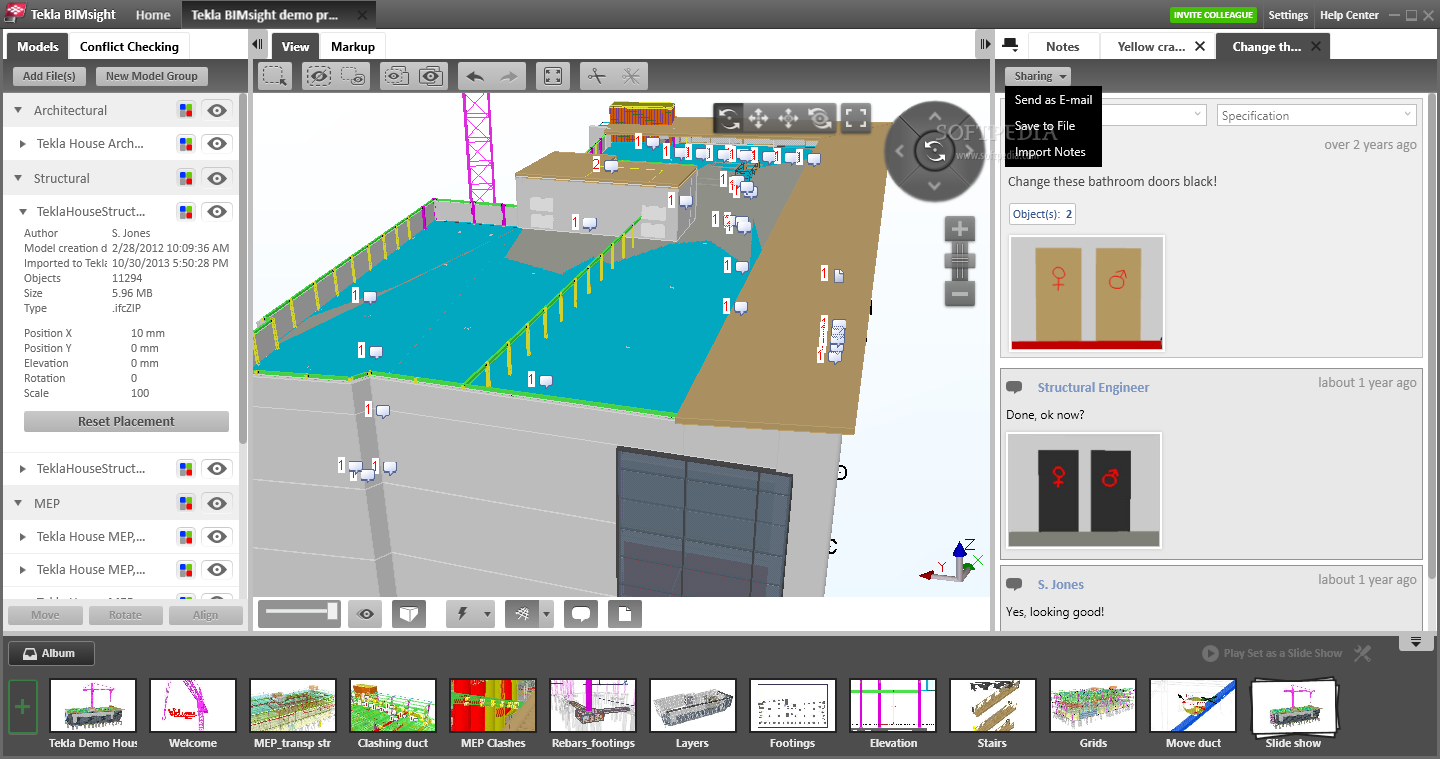Click the add document note icon
Screen dimensions: 1440x759
625,614
